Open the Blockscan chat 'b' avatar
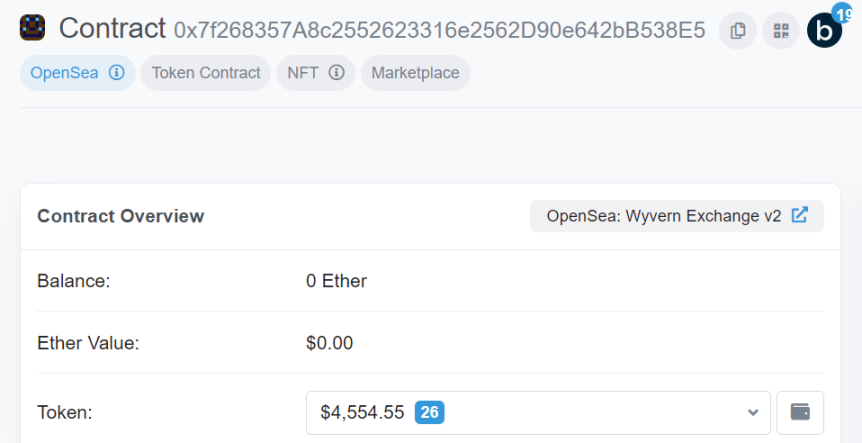Image resolution: width=862 pixels, height=443 pixels. (824, 32)
